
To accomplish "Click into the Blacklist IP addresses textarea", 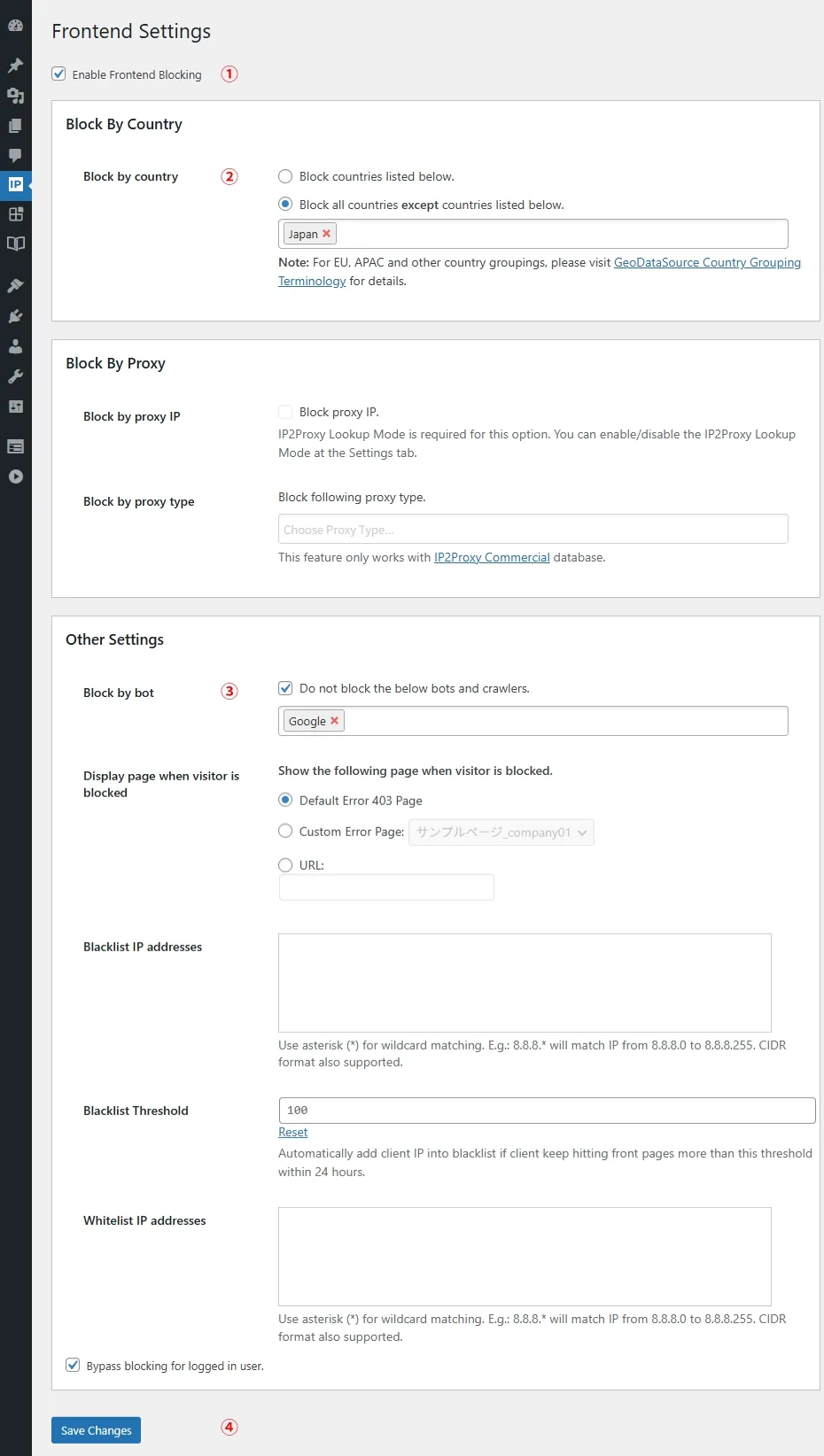I will tap(525, 983).
